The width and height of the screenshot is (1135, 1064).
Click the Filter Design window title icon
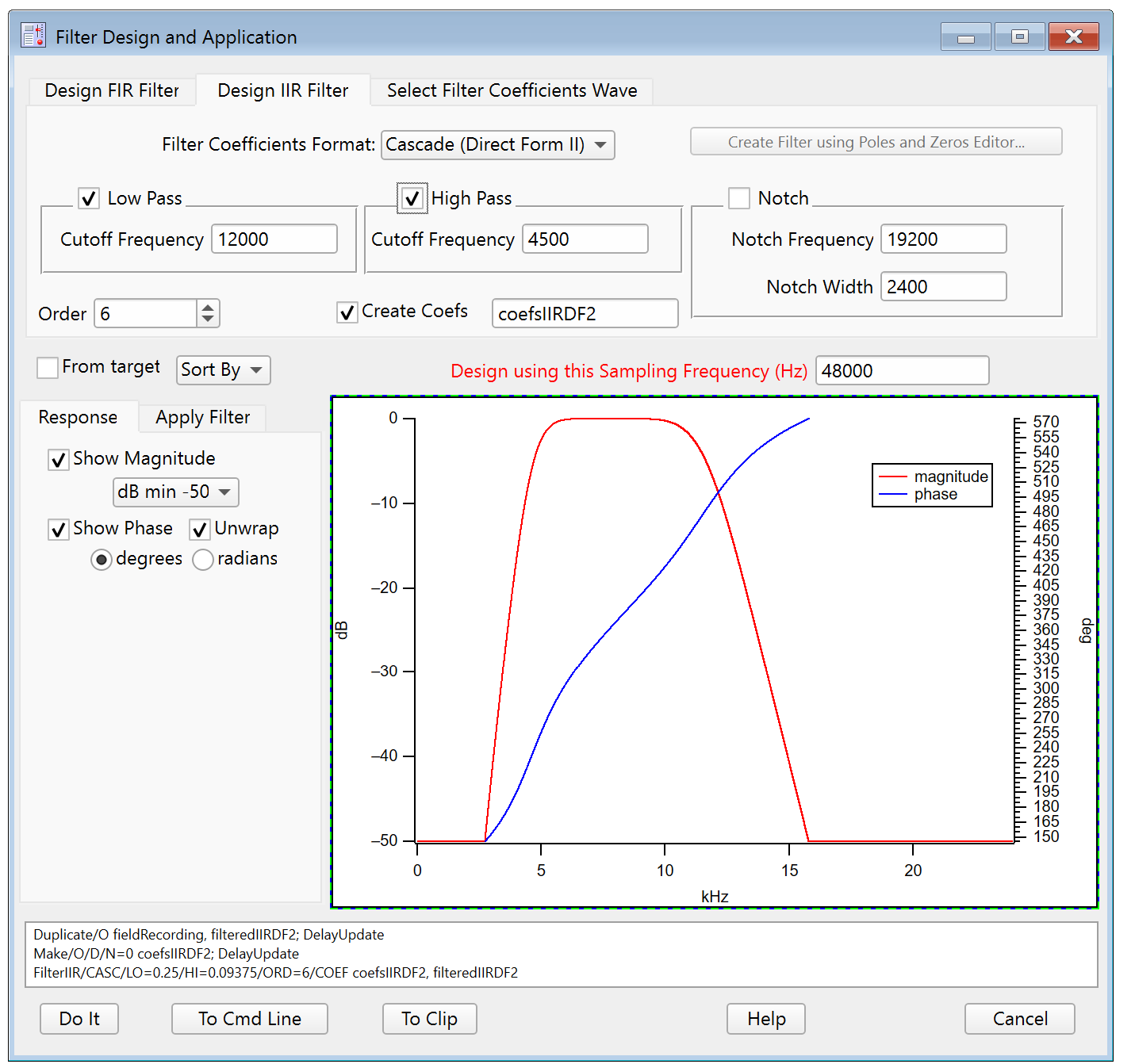click(x=33, y=36)
